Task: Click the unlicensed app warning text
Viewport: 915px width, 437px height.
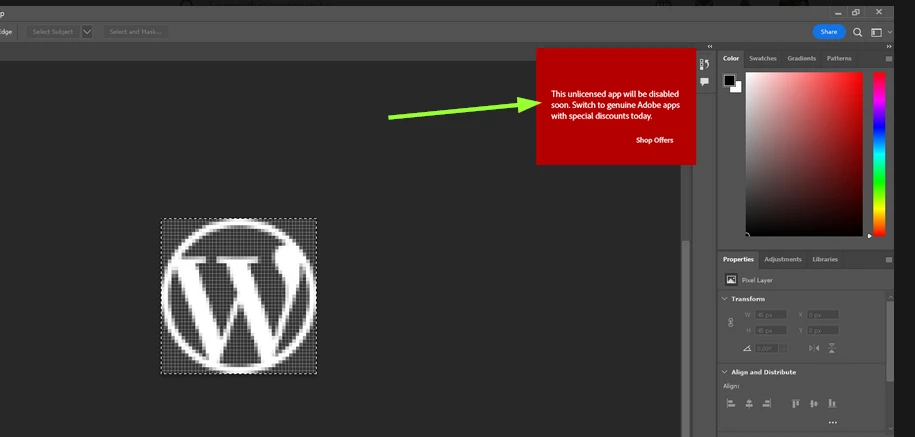Action: pyautogui.click(x=615, y=104)
